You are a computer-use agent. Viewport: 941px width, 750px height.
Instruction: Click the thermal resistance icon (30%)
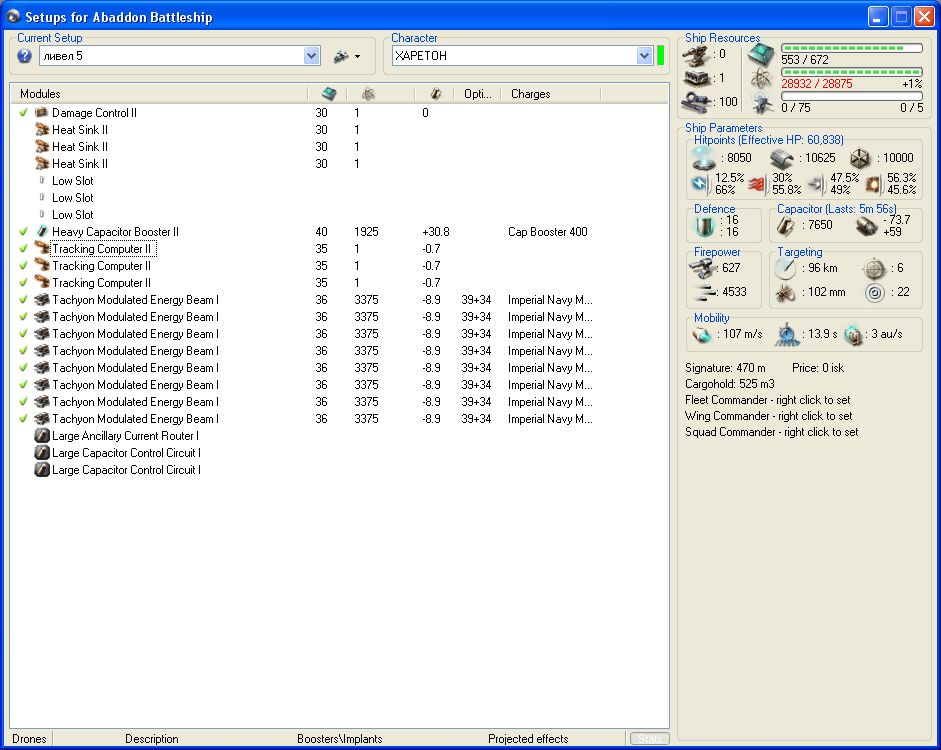757,184
